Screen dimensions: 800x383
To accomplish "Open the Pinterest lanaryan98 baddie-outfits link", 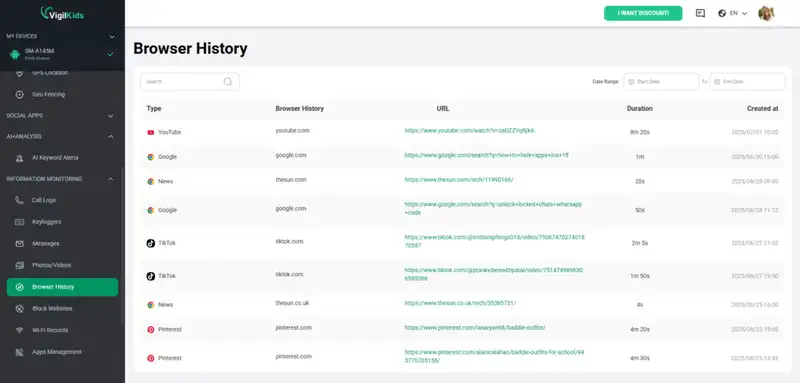I will 474,327.
